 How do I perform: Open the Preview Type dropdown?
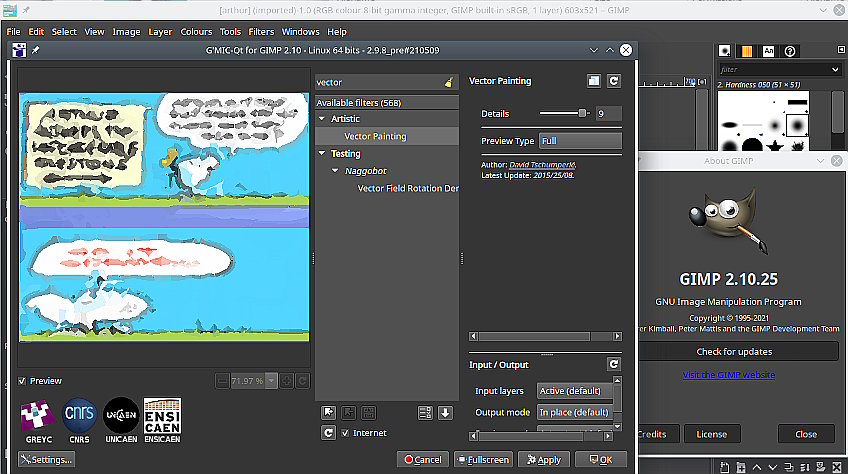pyautogui.click(x=580, y=141)
